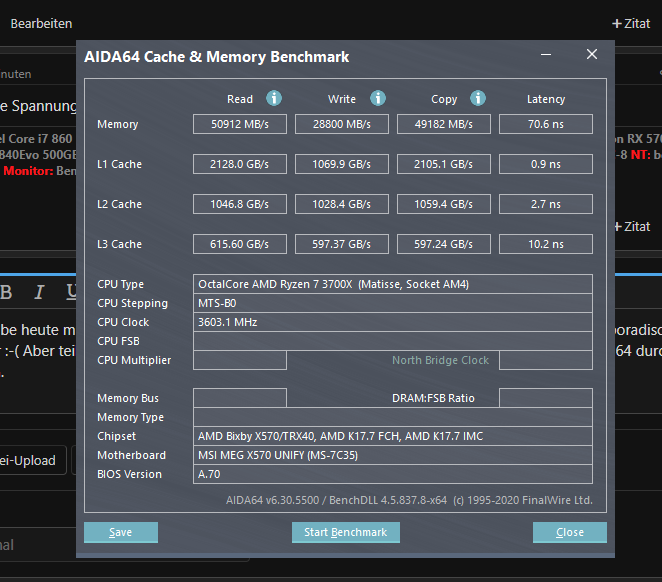
Task: Click the Read column header
Action: [240, 99]
